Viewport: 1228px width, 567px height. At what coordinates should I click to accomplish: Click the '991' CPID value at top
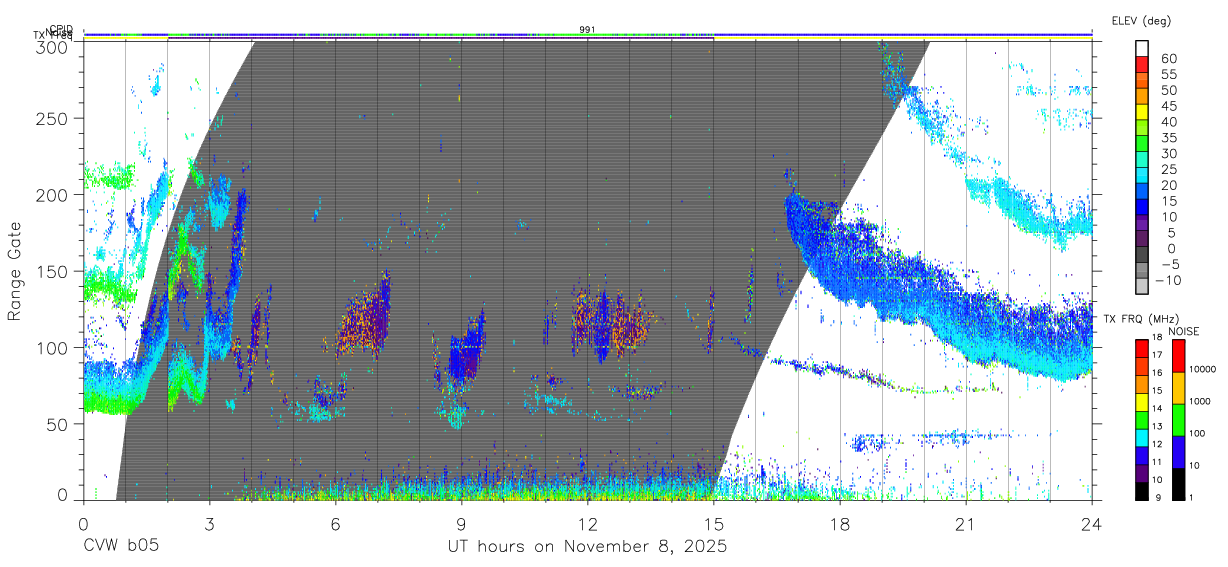coord(587,29)
